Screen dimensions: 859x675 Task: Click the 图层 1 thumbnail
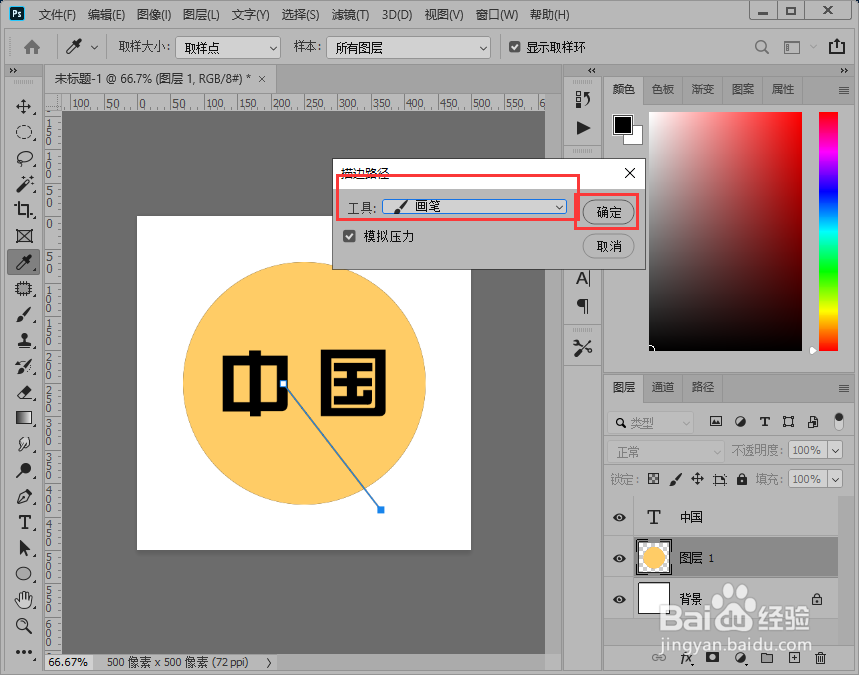(653, 557)
